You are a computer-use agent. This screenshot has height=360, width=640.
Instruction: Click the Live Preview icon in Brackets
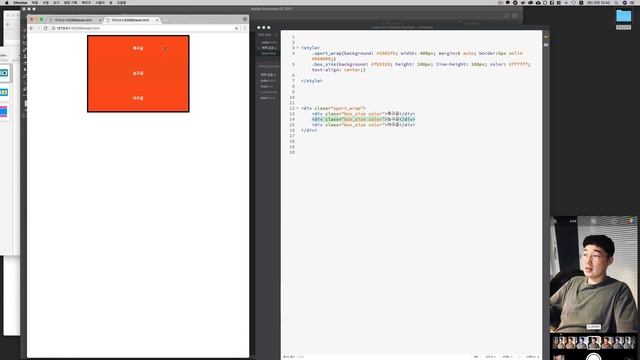pyautogui.click(x=546, y=37)
